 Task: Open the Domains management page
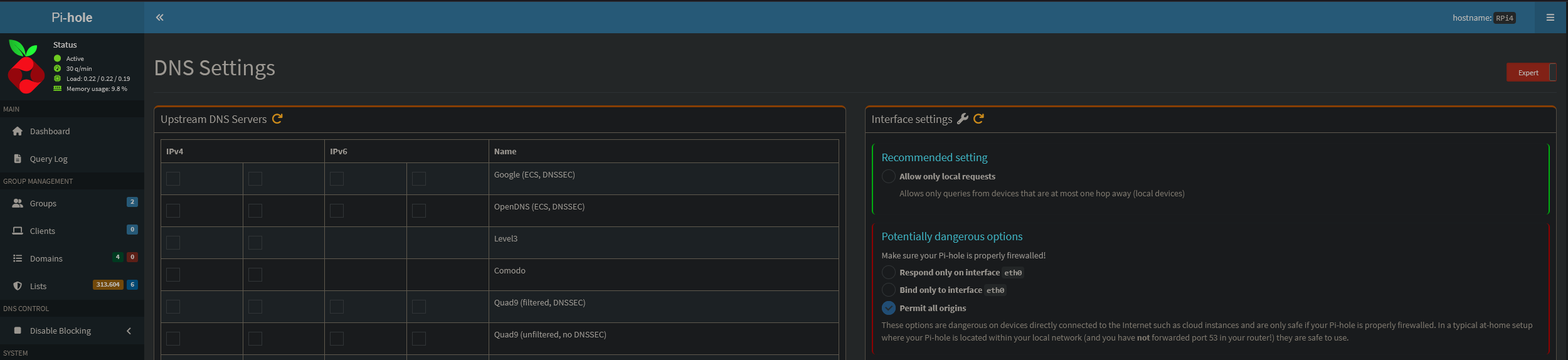[x=46, y=258]
